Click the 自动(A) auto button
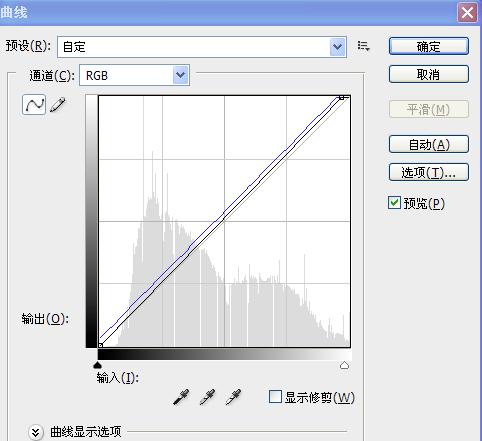Viewport: 482px width, 441px height. tap(429, 144)
